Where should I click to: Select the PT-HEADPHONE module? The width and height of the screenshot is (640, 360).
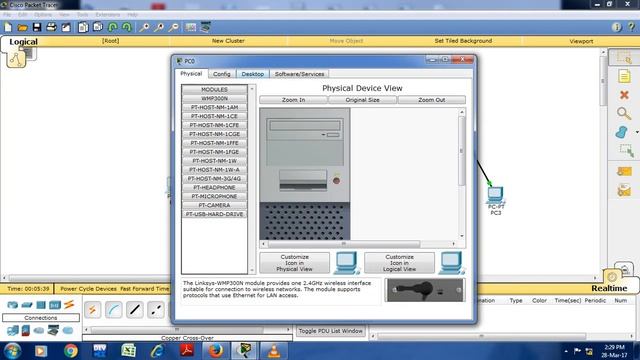(x=214, y=187)
